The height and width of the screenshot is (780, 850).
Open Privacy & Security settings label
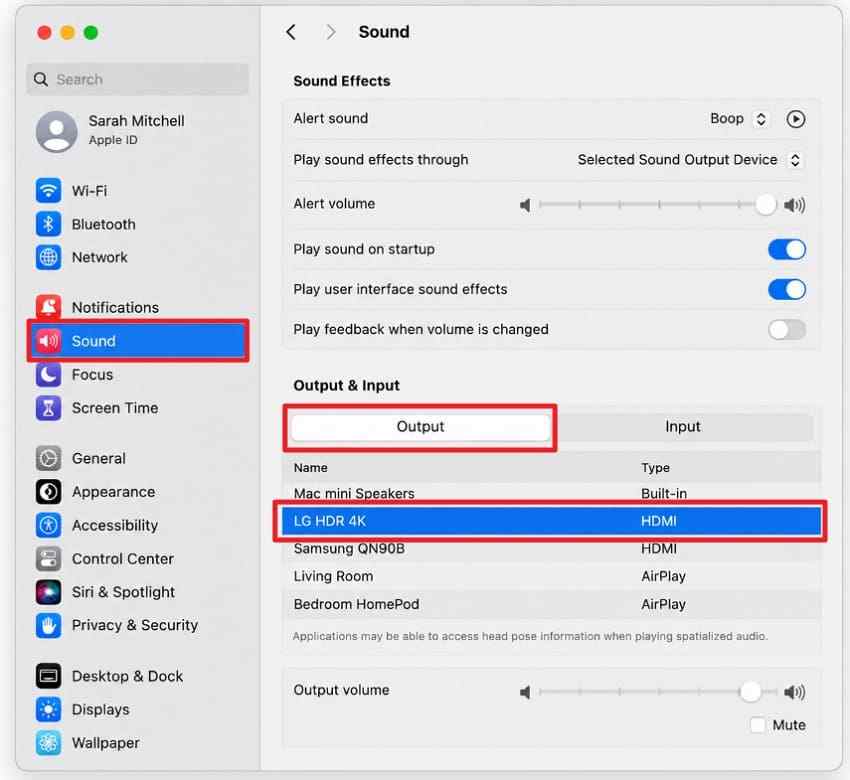coord(135,625)
